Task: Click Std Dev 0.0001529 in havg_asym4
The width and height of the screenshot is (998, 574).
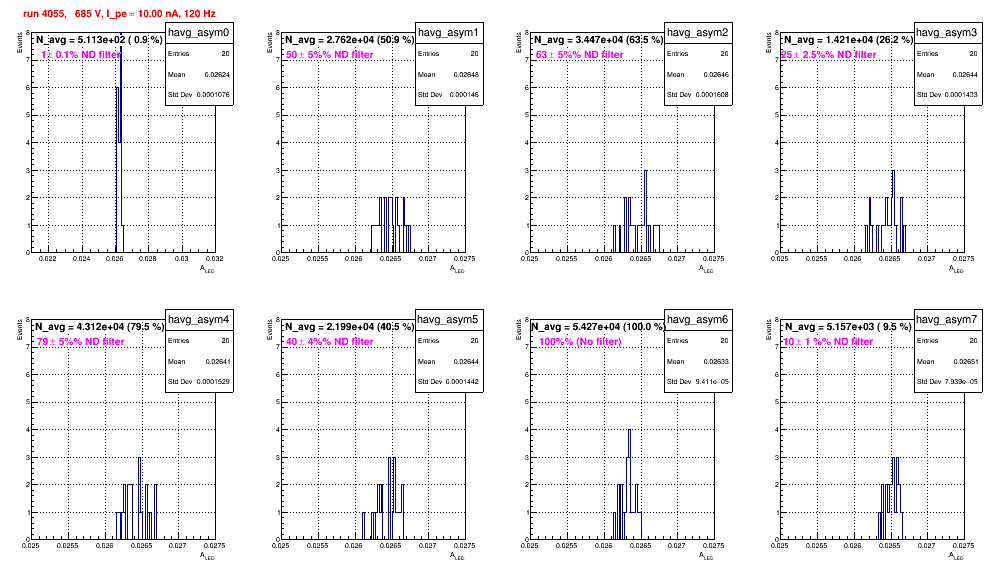Action: (x=199, y=382)
